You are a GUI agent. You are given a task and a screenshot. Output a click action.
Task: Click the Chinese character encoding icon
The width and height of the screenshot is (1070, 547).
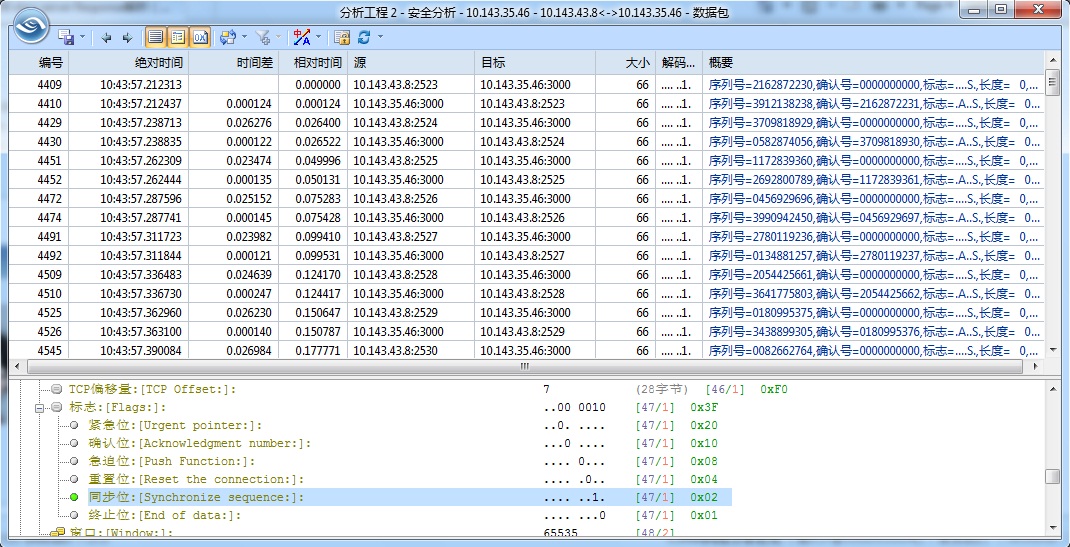(x=302, y=37)
